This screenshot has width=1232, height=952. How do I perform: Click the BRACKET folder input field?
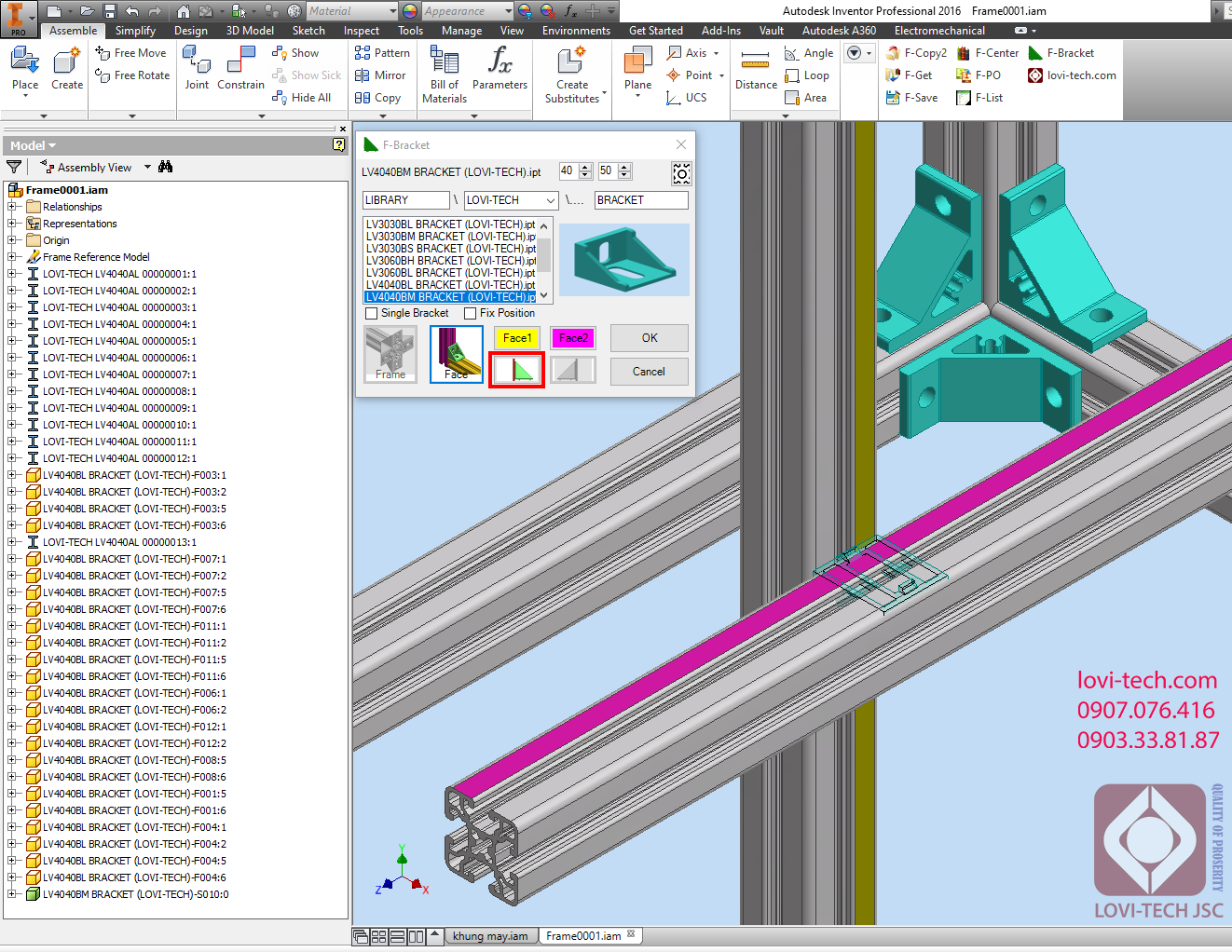click(x=641, y=200)
